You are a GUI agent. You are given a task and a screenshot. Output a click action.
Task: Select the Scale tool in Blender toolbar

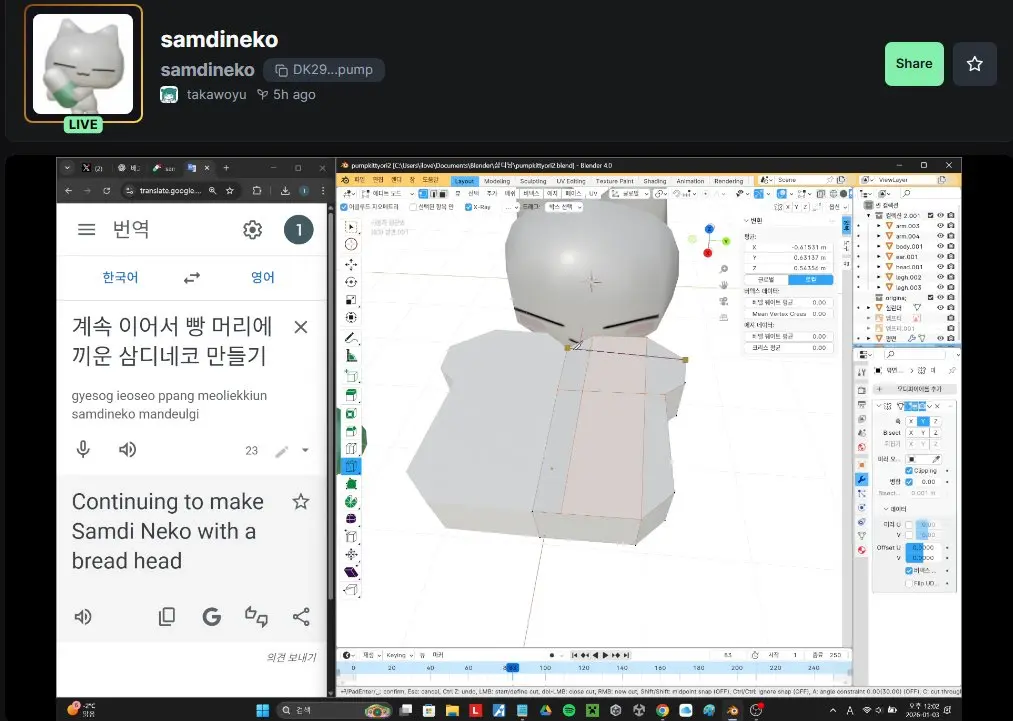tap(351, 300)
